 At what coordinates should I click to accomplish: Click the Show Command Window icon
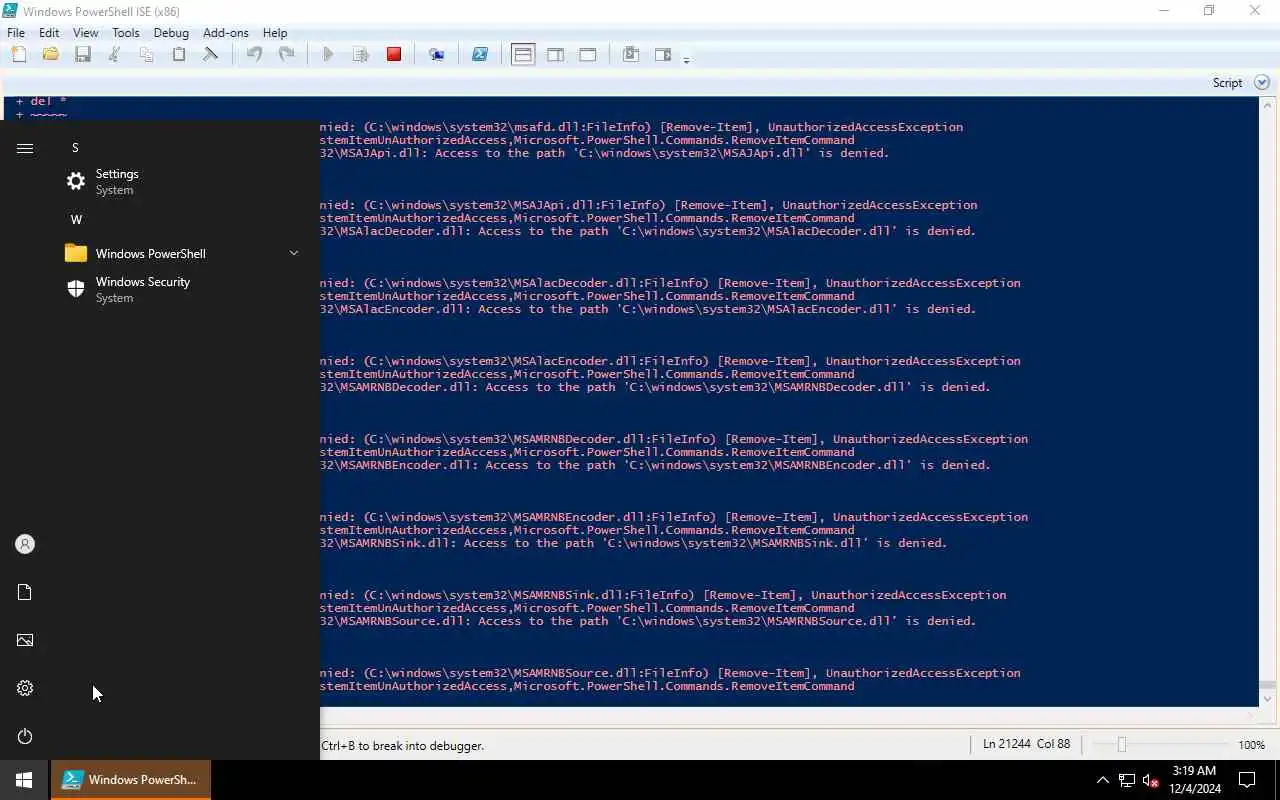pos(631,55)
